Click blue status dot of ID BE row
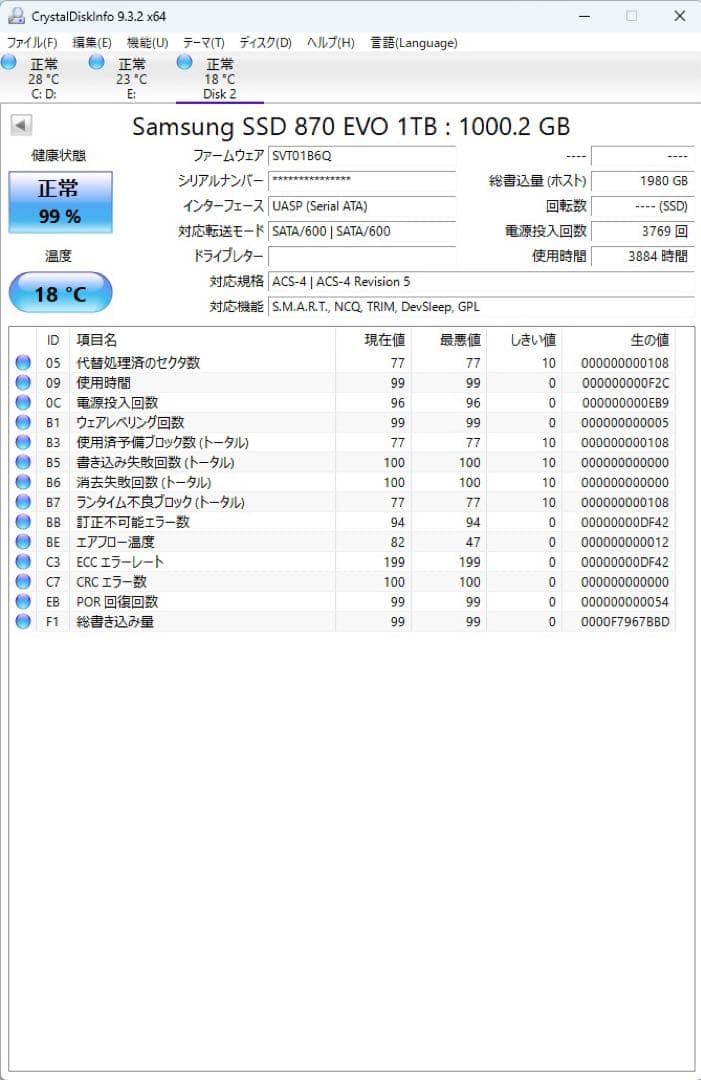 click(x=23, y=542)
